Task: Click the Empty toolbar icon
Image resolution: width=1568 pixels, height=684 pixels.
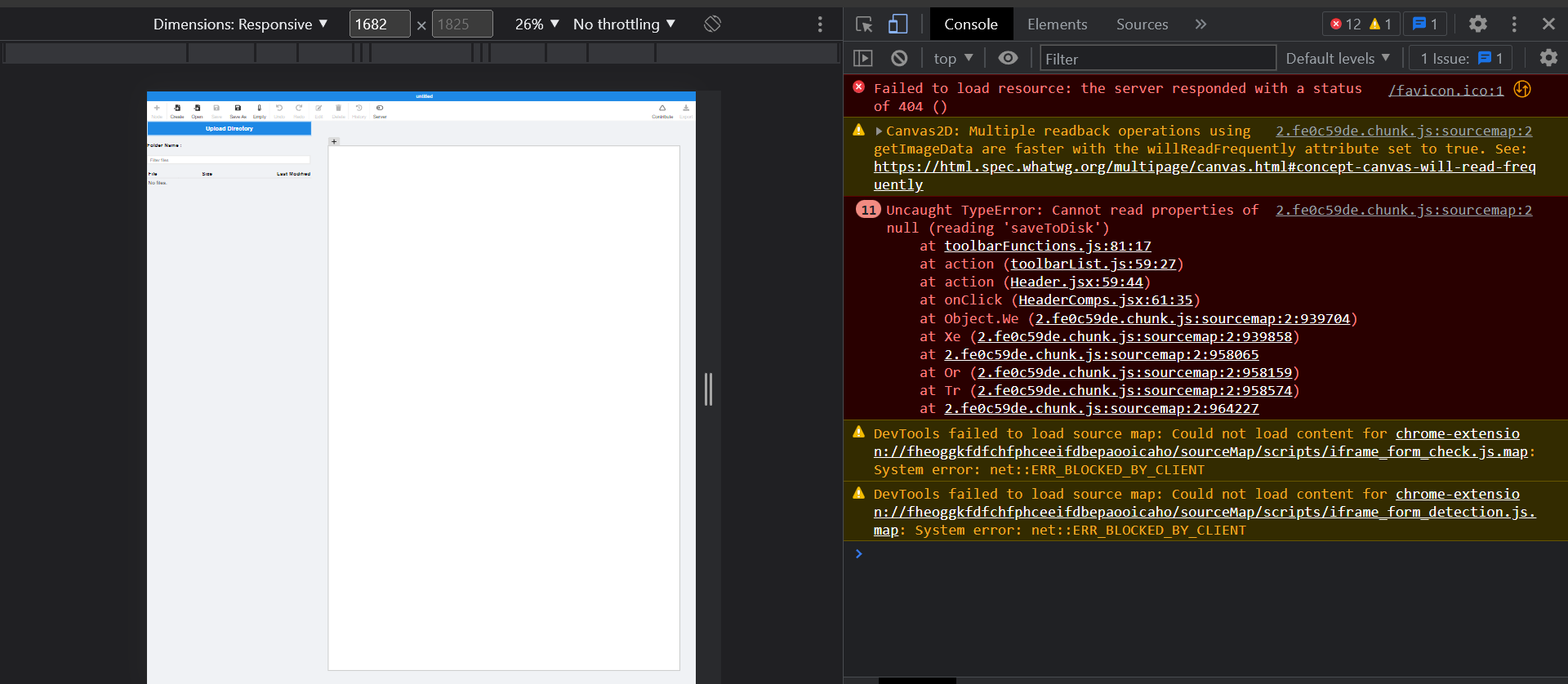Action: tap(260, 108)
